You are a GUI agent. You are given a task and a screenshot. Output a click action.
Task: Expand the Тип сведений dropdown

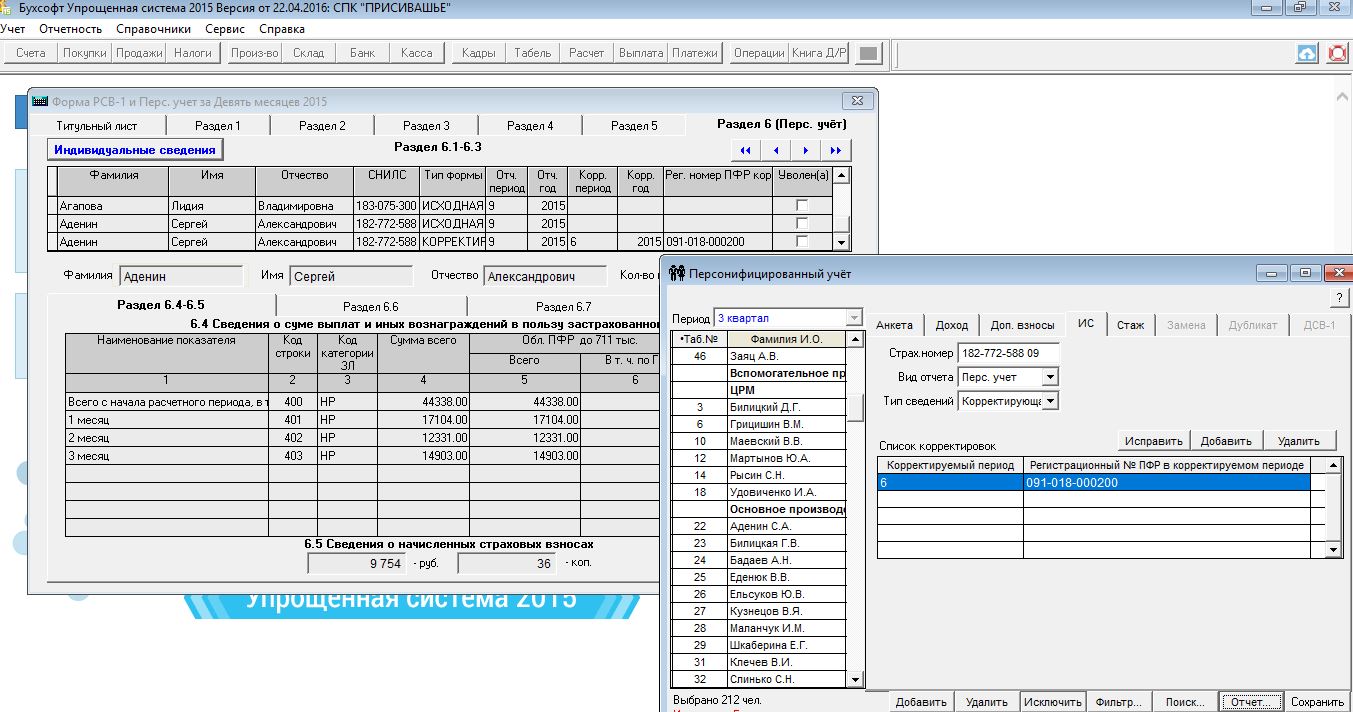pos(1049,401)
